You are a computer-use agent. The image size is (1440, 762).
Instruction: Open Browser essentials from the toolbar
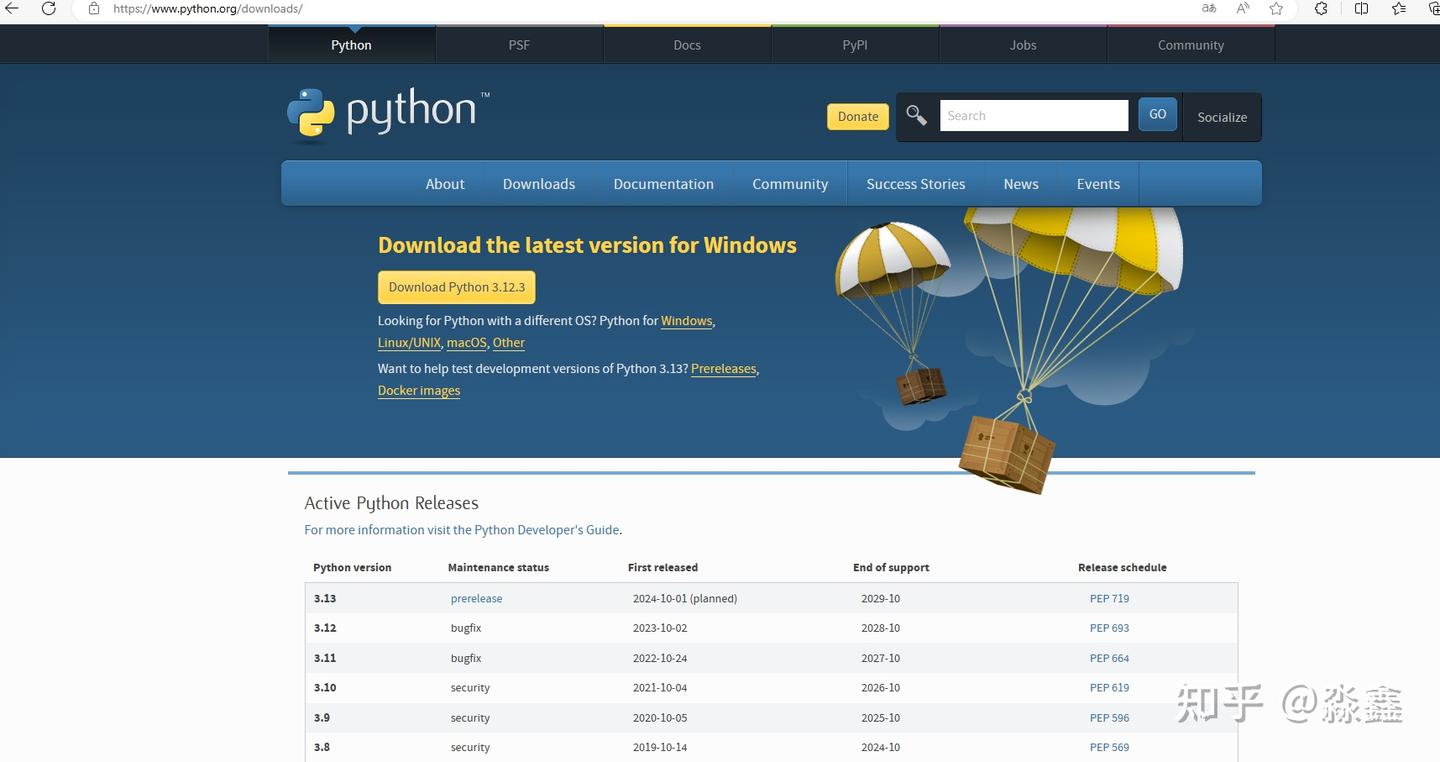pos(1320,8)
